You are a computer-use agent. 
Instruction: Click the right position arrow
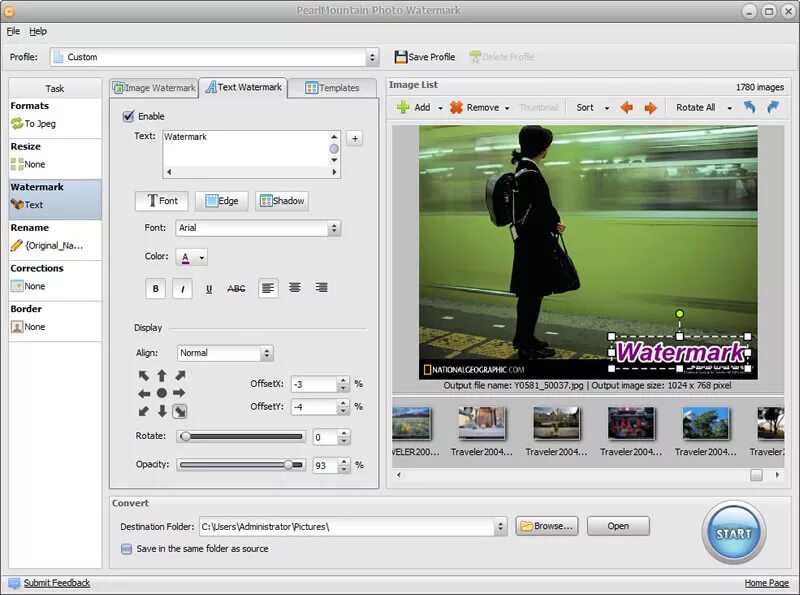point(179,393)
